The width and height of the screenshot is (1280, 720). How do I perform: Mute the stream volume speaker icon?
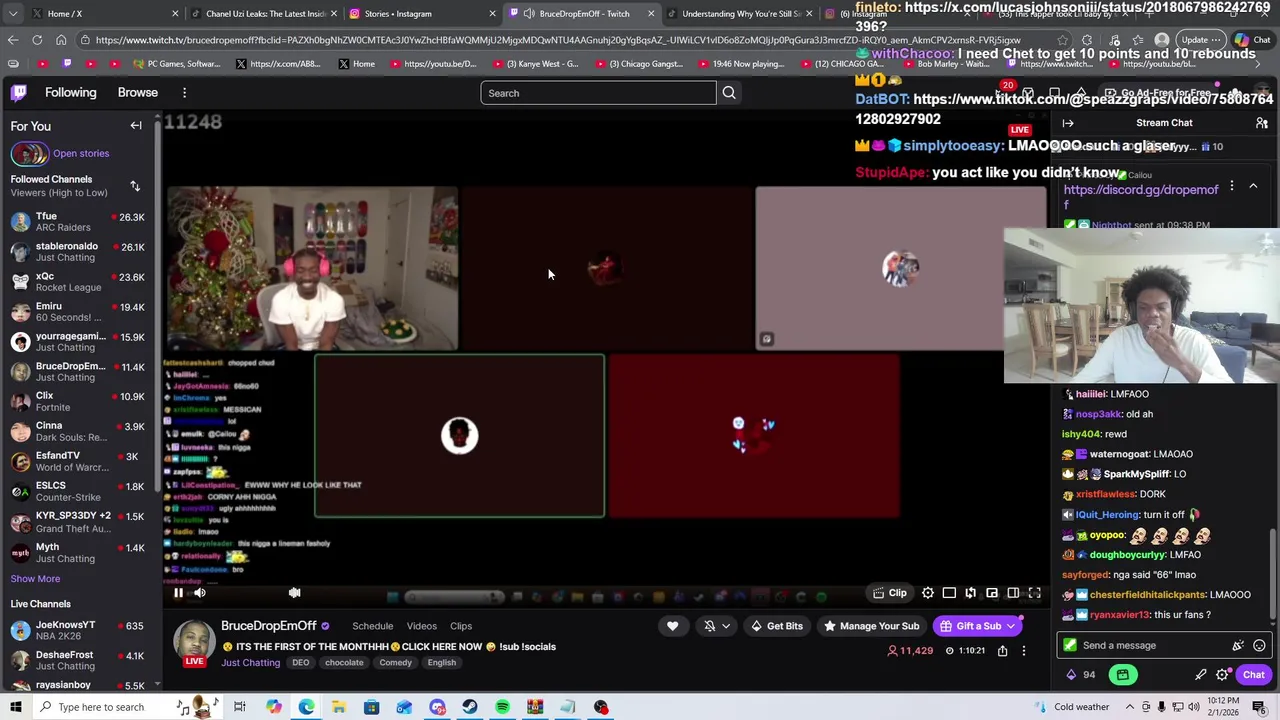click(x=200, y=593)
